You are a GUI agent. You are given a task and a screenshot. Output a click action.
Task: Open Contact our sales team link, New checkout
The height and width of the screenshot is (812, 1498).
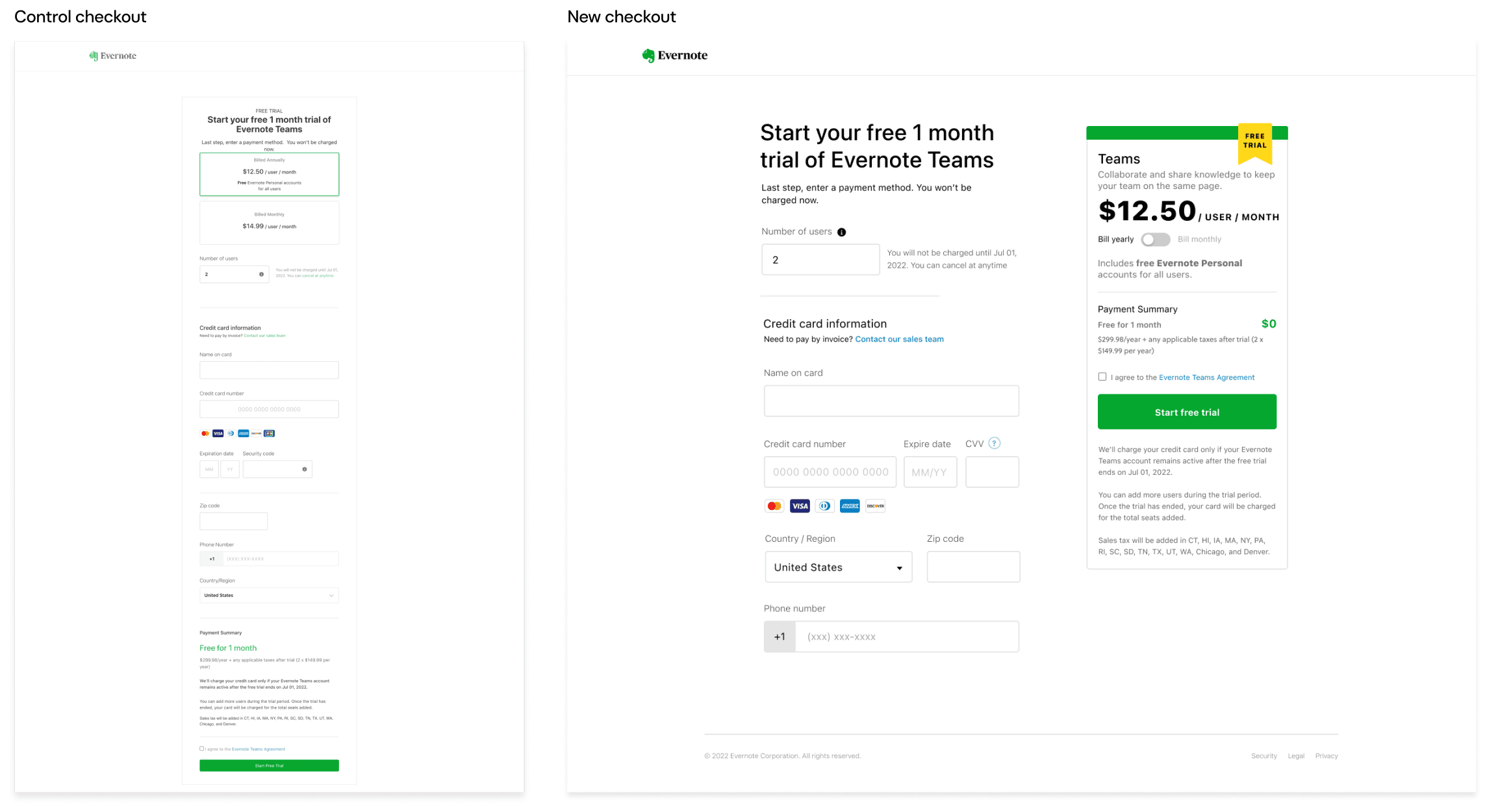[899, 339]
